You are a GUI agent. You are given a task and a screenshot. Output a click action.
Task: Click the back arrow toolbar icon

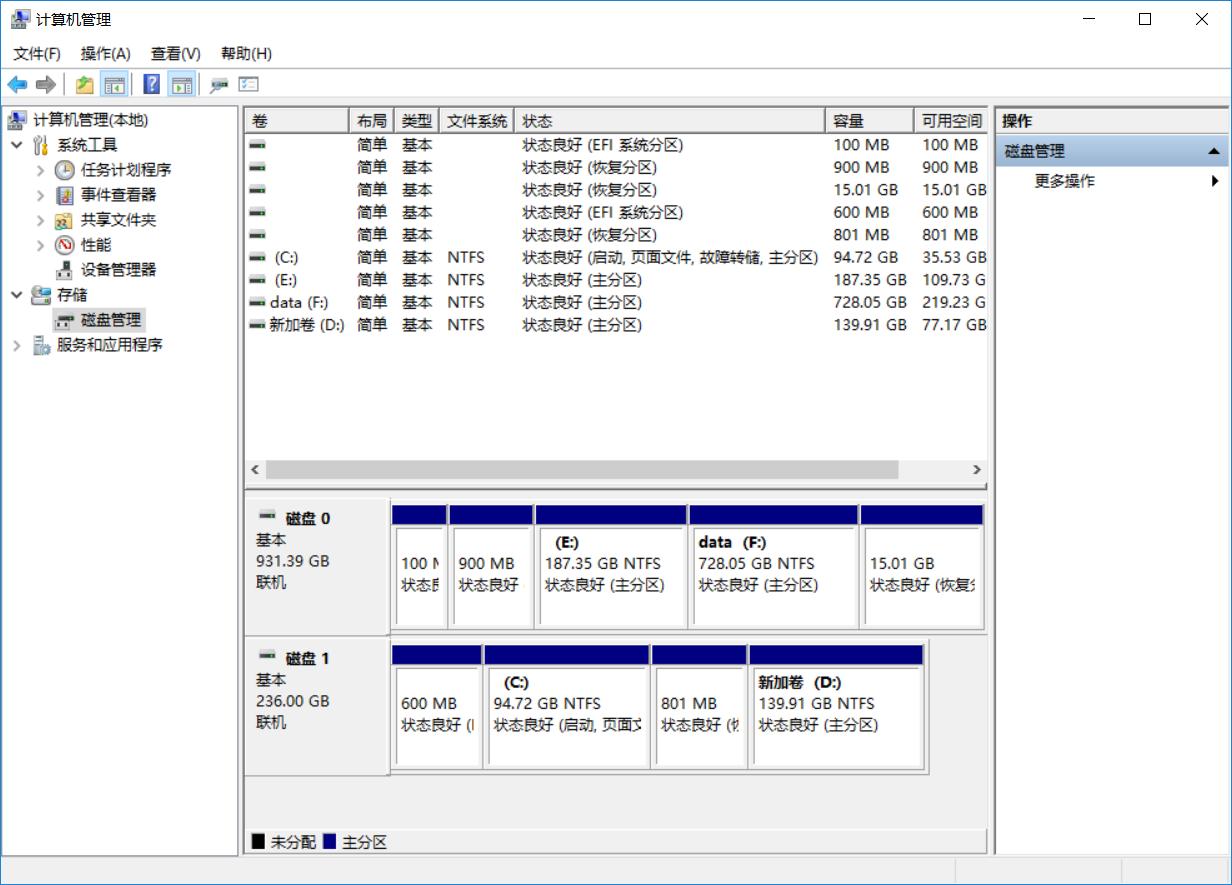click(17, 85)
